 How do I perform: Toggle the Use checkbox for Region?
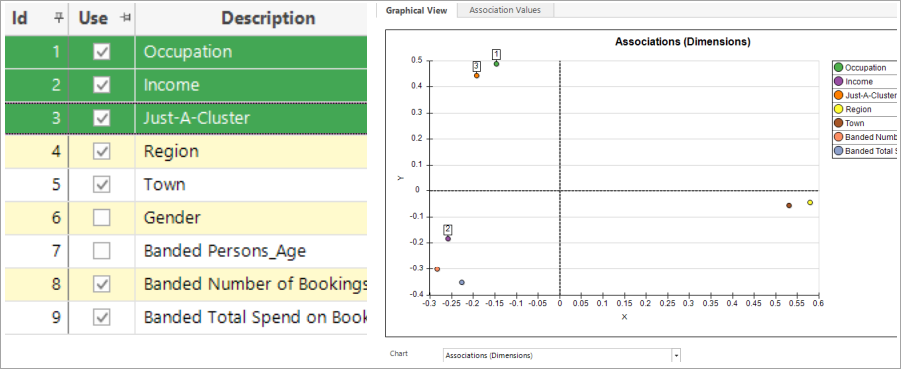pos(102,152)
